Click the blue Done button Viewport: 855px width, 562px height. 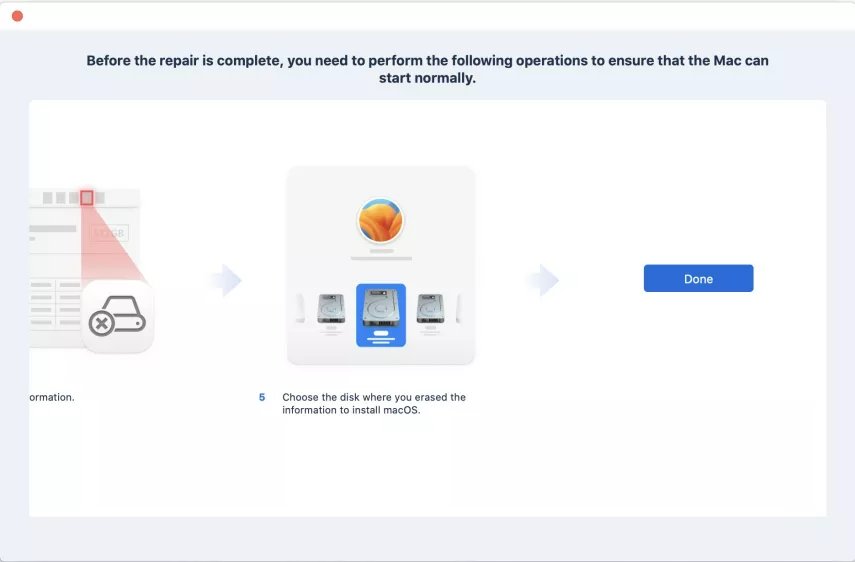(698, 279)
